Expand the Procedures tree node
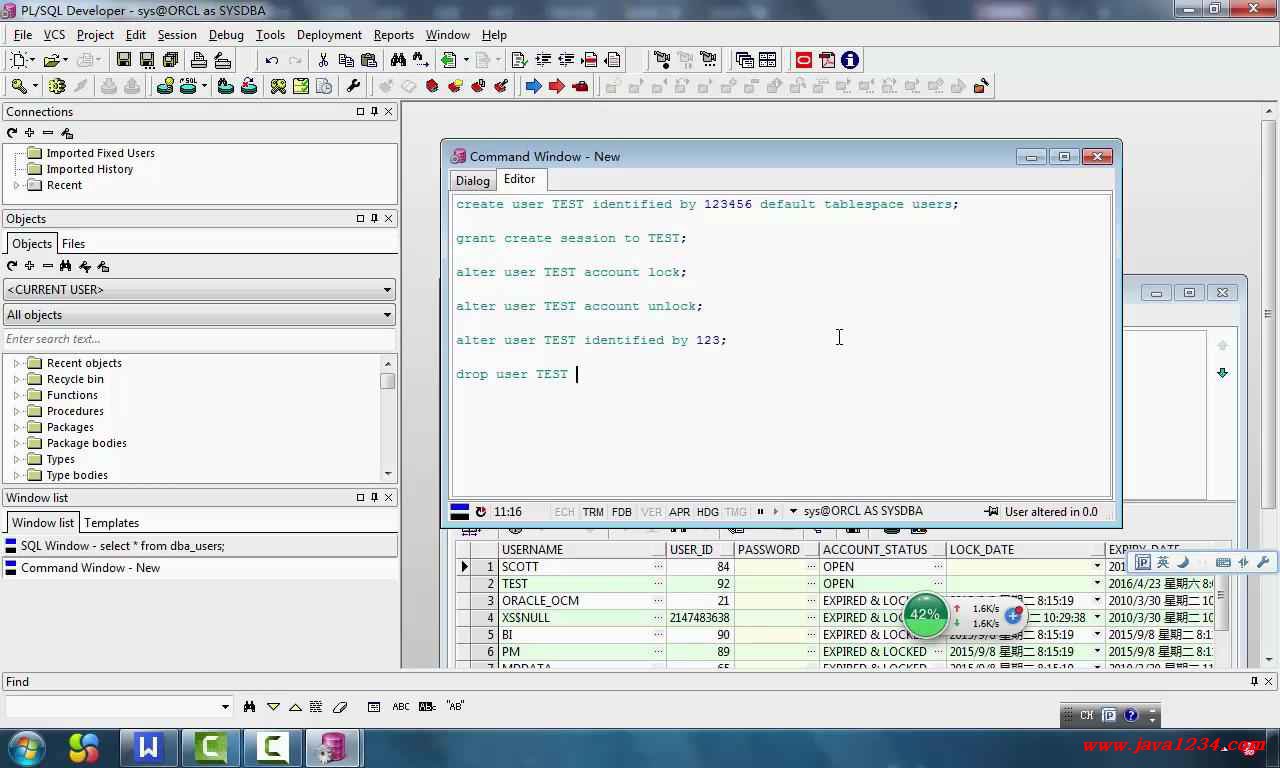The width and height of the screenshot is (1280, 768). 16,411
